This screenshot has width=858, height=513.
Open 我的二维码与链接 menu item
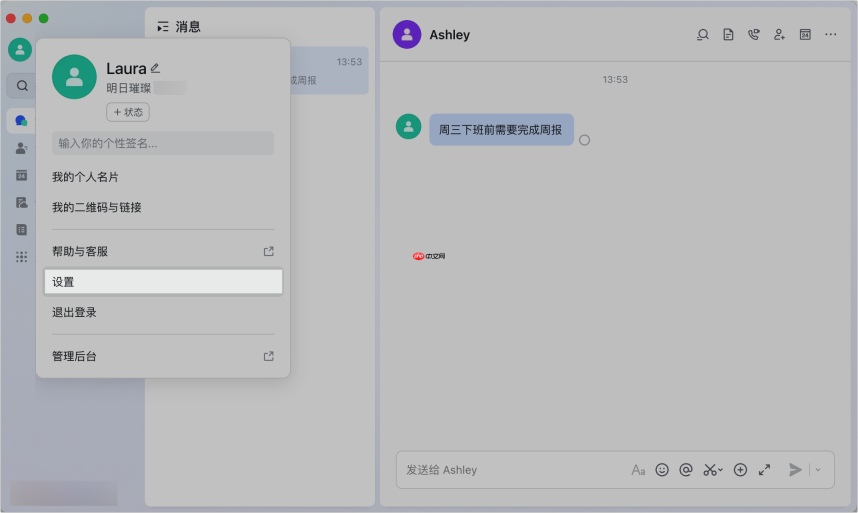pos(163,207)
